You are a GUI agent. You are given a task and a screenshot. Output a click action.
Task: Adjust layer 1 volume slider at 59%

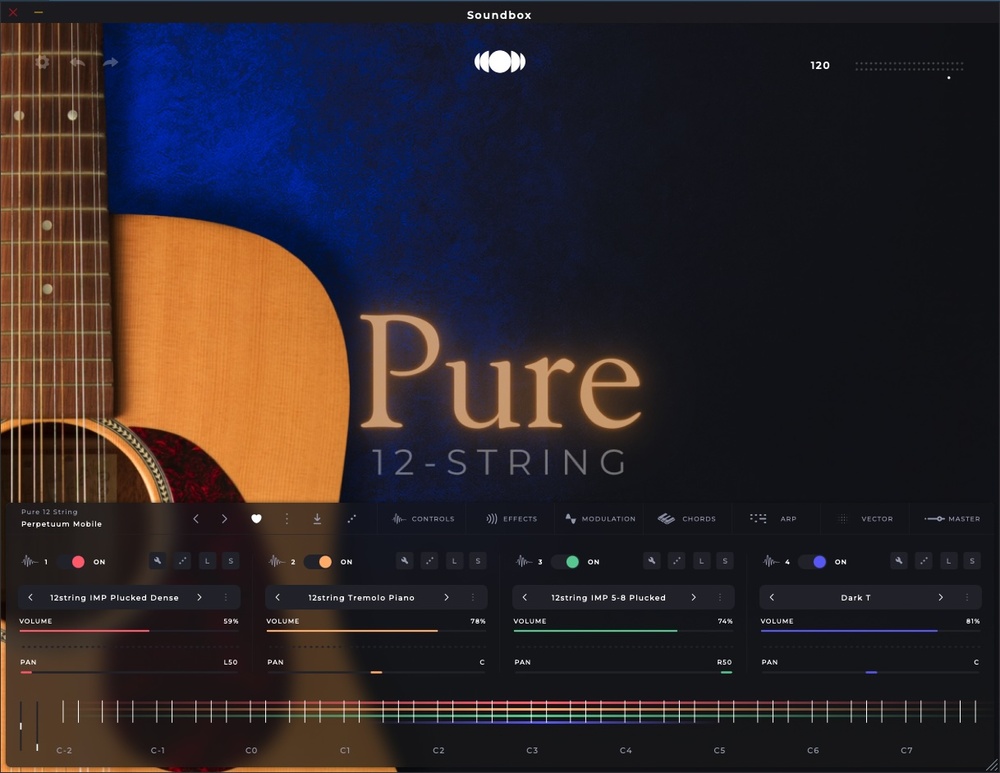[129, 631]
